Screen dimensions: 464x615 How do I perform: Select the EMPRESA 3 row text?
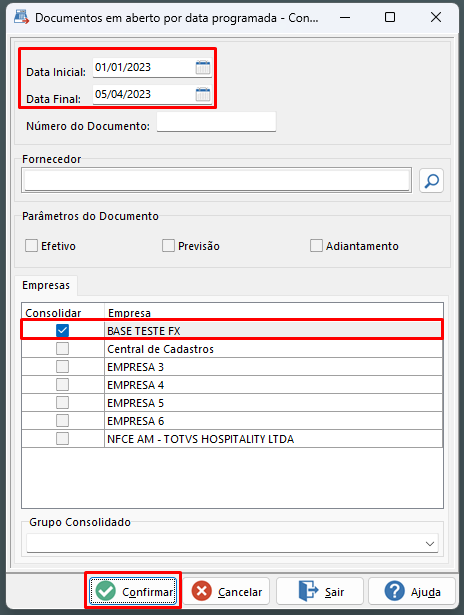(x=135, y=367)
